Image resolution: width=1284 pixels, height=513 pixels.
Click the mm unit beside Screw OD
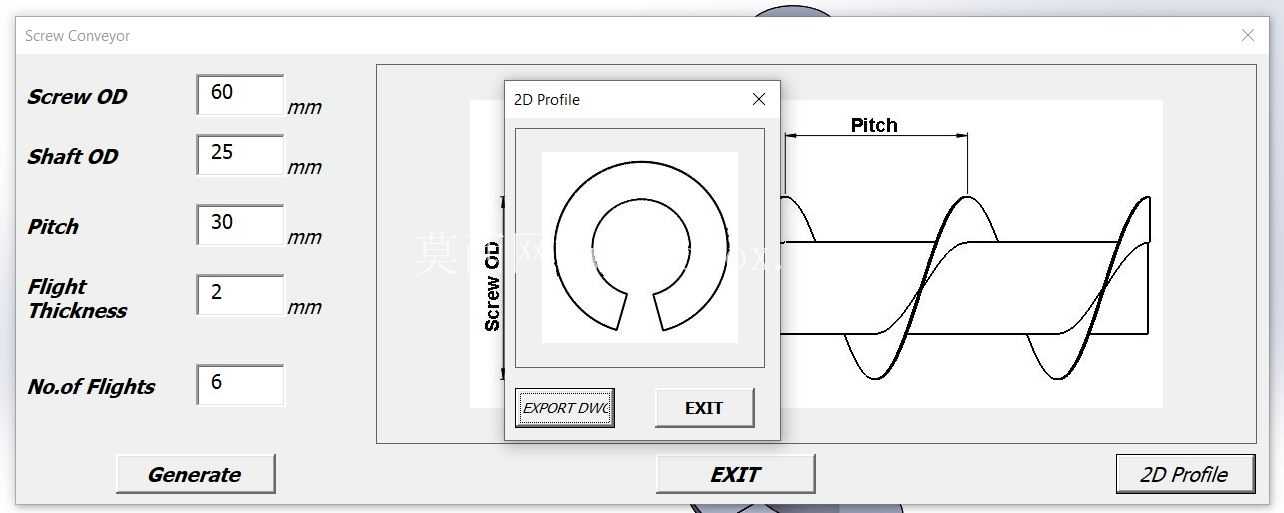(x=305, y=108)
